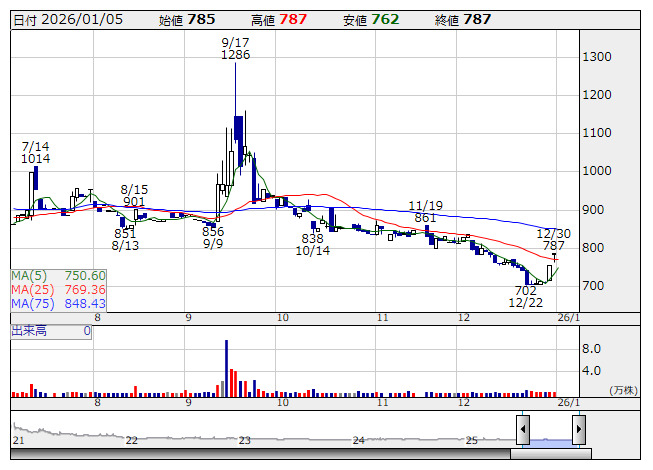Select year 24 on the overview timeline
The width and height of the screenshot is (653, 470).
pos(358,440)
